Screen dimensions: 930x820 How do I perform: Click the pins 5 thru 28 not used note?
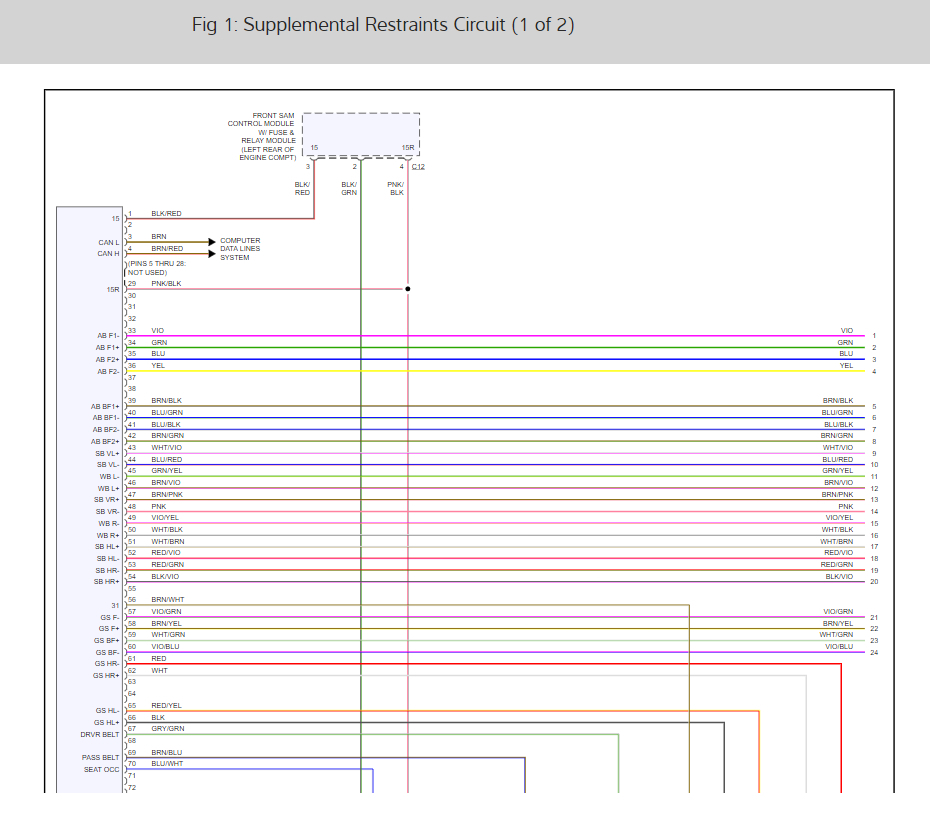(x=157, y=268)
